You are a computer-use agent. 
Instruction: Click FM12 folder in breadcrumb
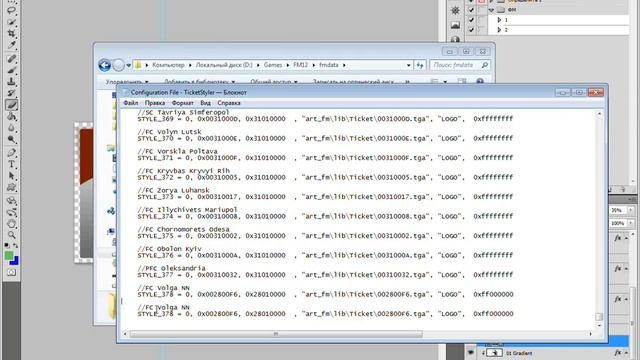tap(300, 65)
